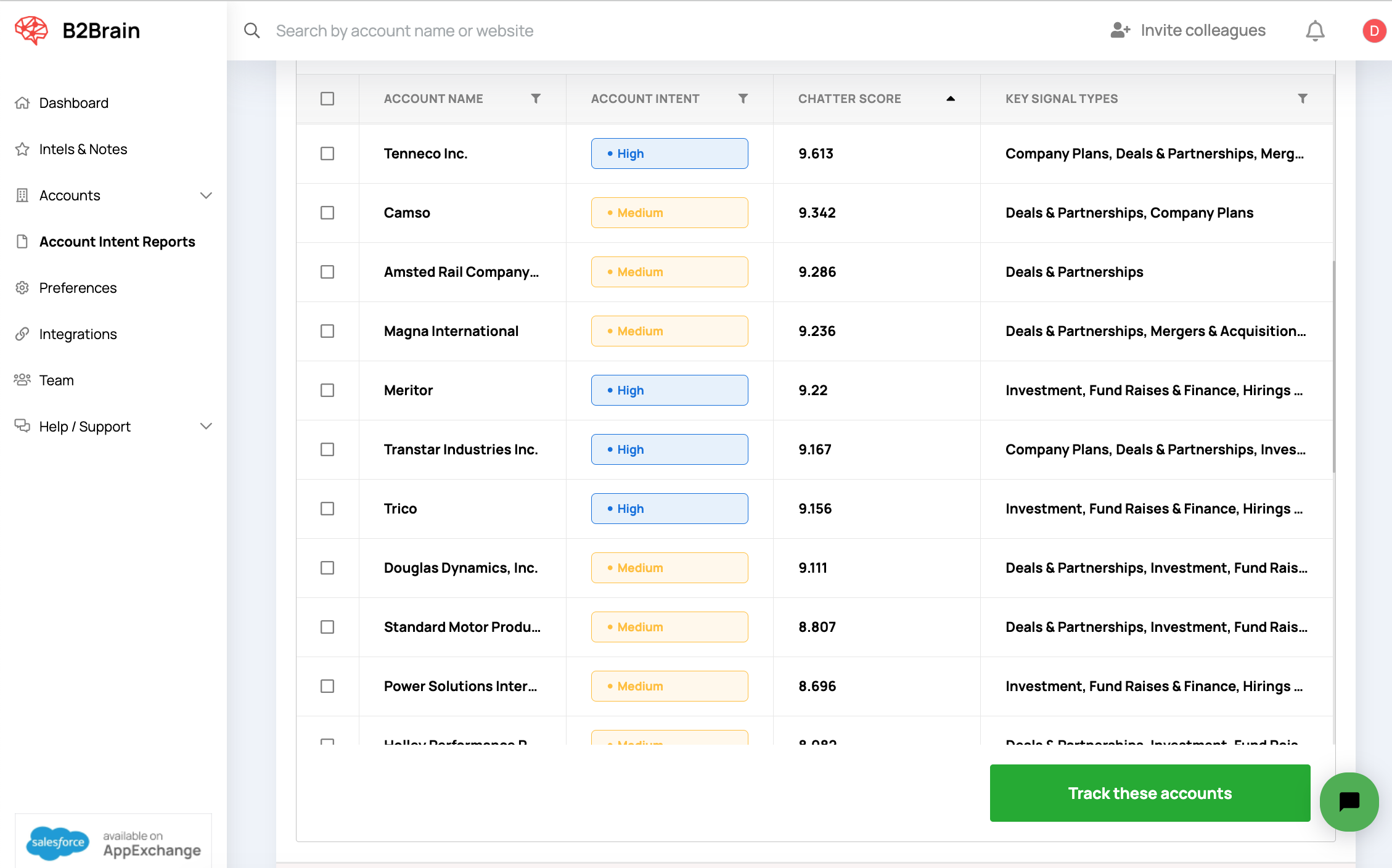
Task: Open the filter icon on Key Signal Types column
Action: click(x=1303, y=98)
